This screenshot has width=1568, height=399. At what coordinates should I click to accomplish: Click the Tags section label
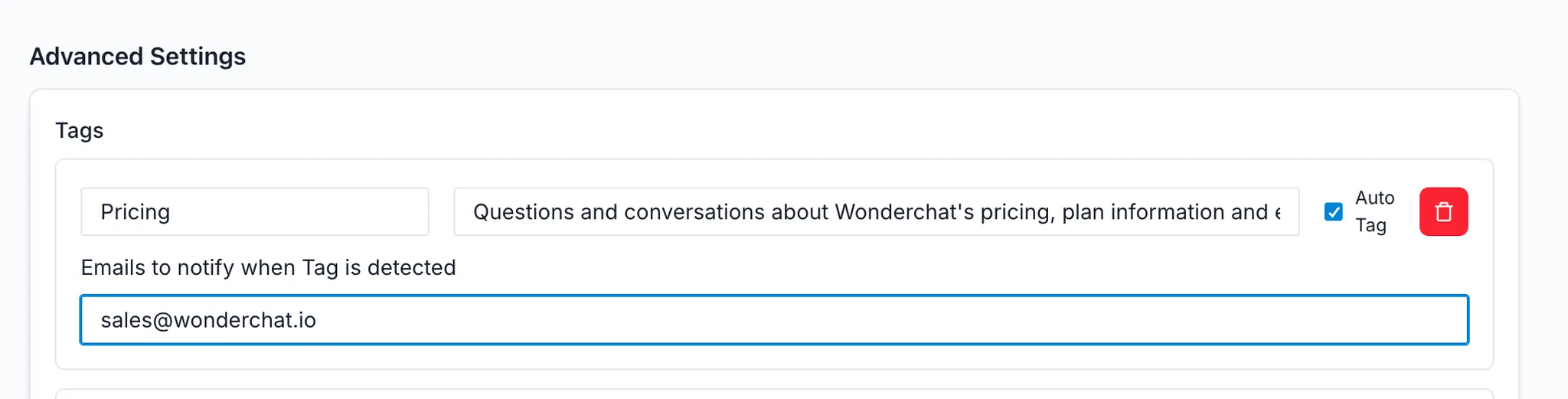point(79,131)
